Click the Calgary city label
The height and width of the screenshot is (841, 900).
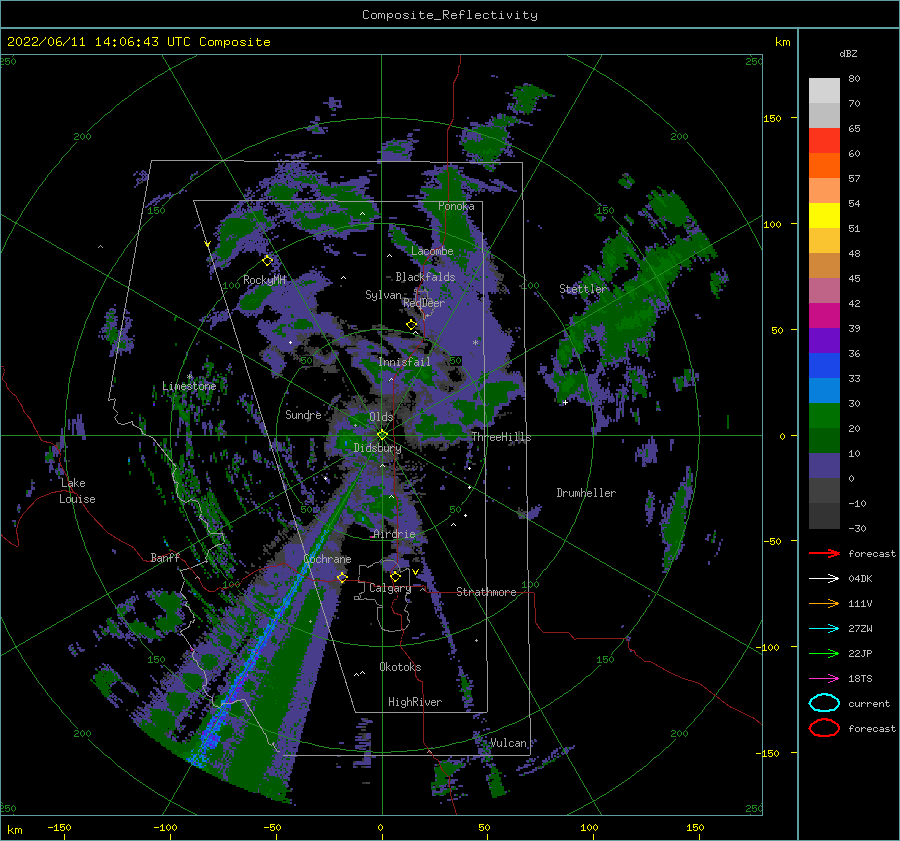pos(390,588)
